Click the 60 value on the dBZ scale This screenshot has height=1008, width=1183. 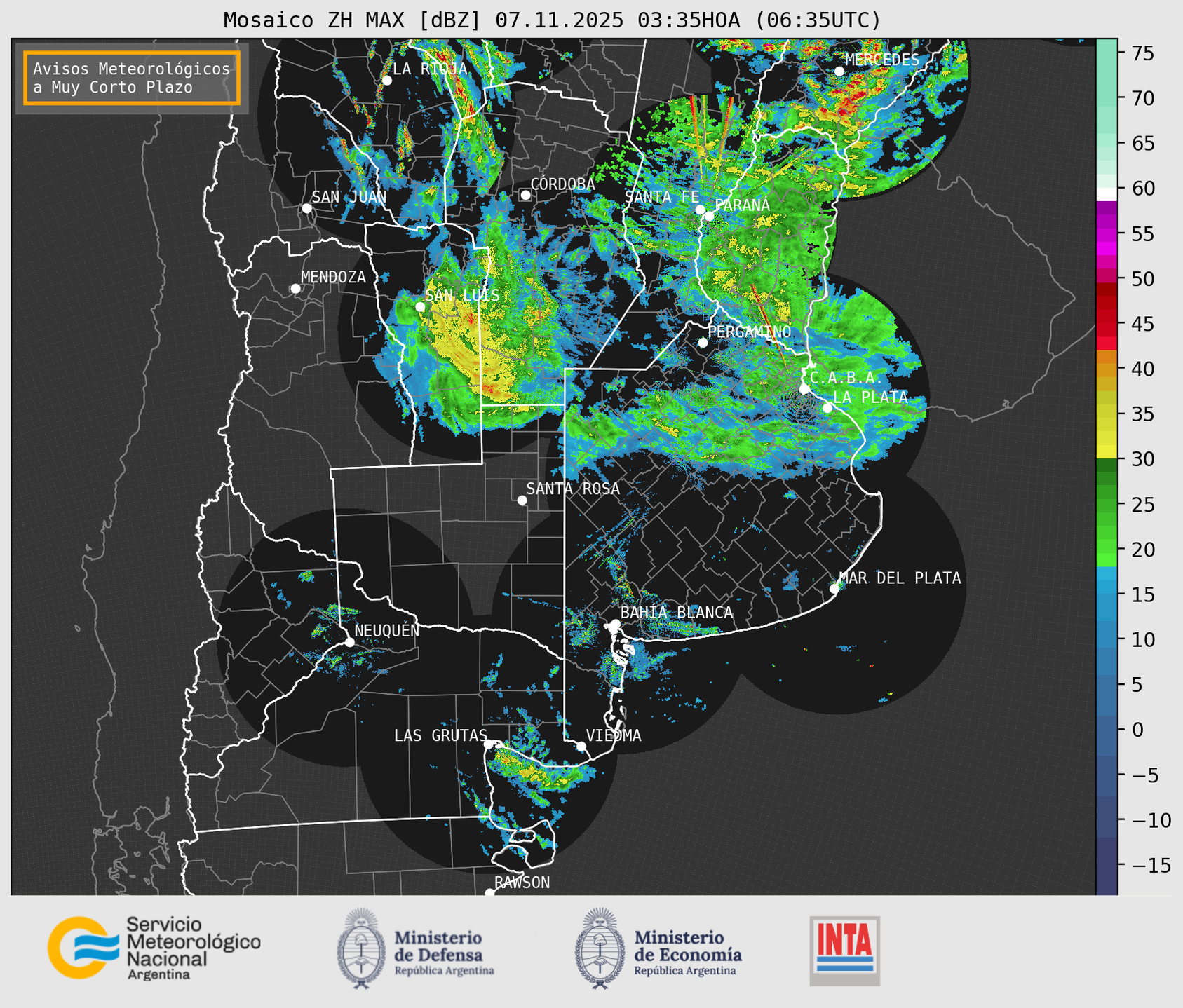click(1142, 189)
